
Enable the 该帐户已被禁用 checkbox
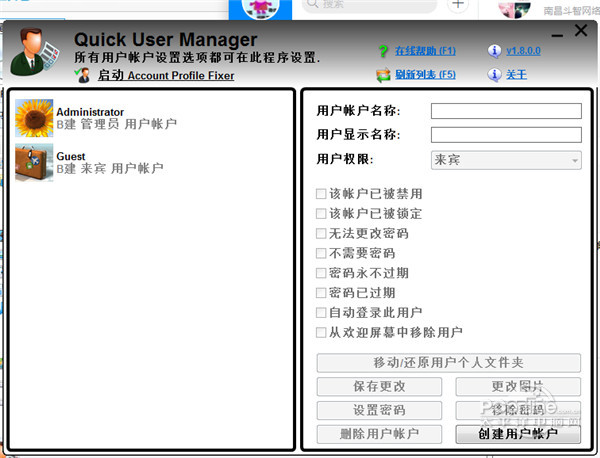(321, 194)
